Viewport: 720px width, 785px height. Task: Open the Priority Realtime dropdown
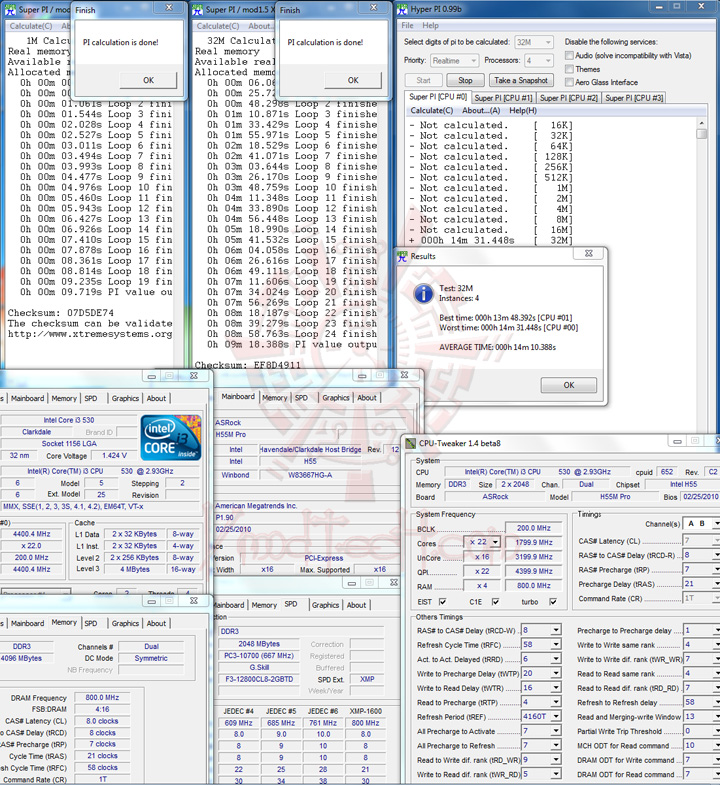[454, 61]
